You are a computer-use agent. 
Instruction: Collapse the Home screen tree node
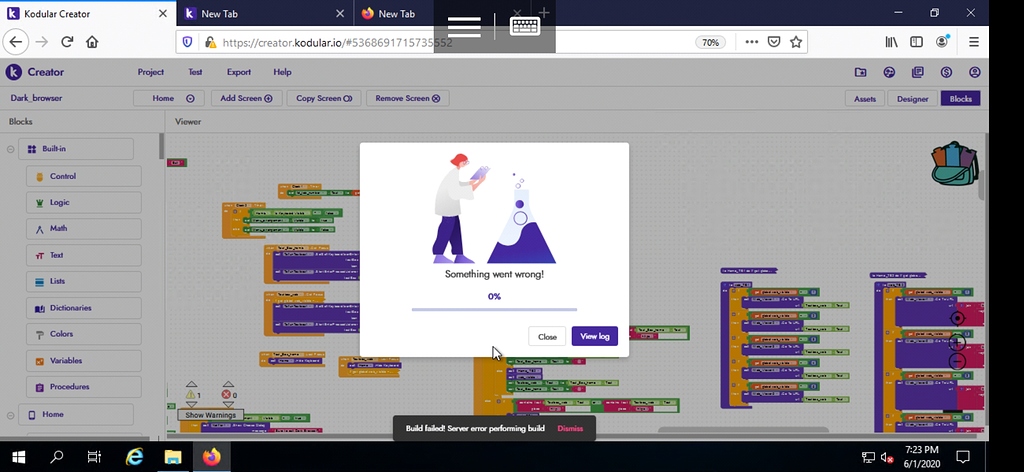(10, 415)
